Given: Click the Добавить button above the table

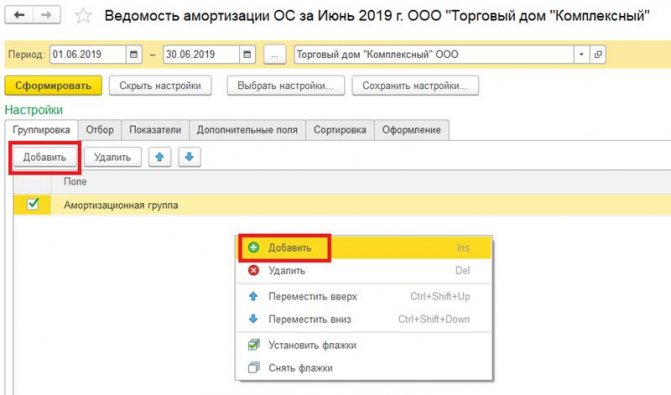Looking at the screenshot, I should point(45,157).
